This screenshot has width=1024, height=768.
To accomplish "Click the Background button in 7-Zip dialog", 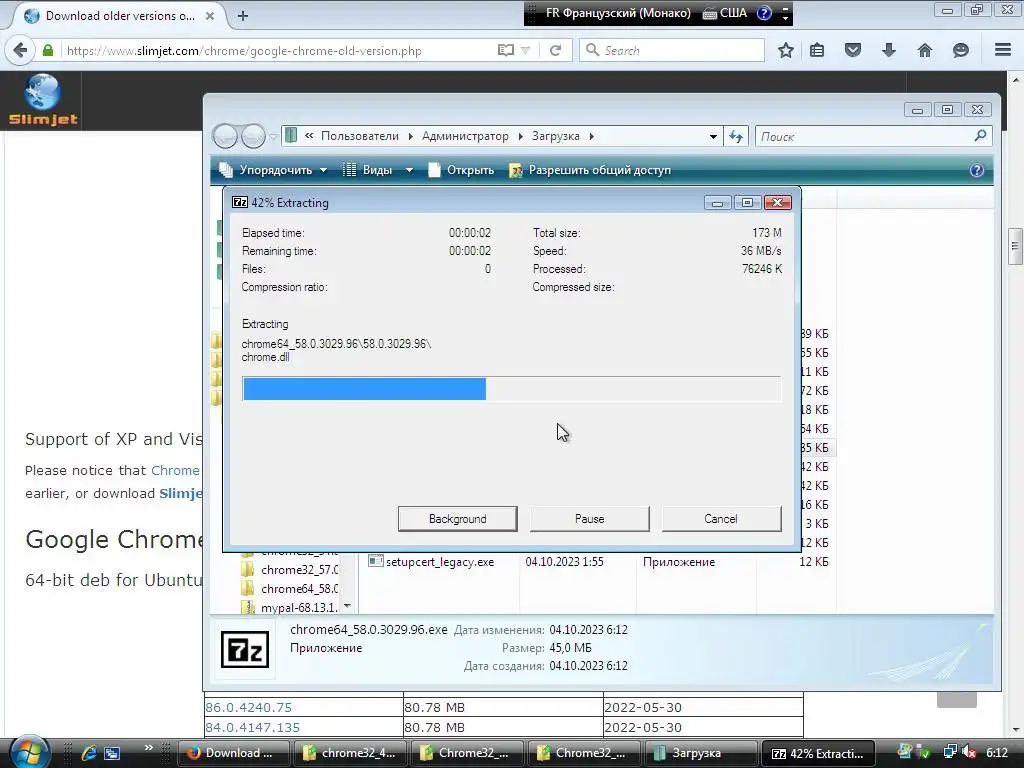I will [458, 519].
